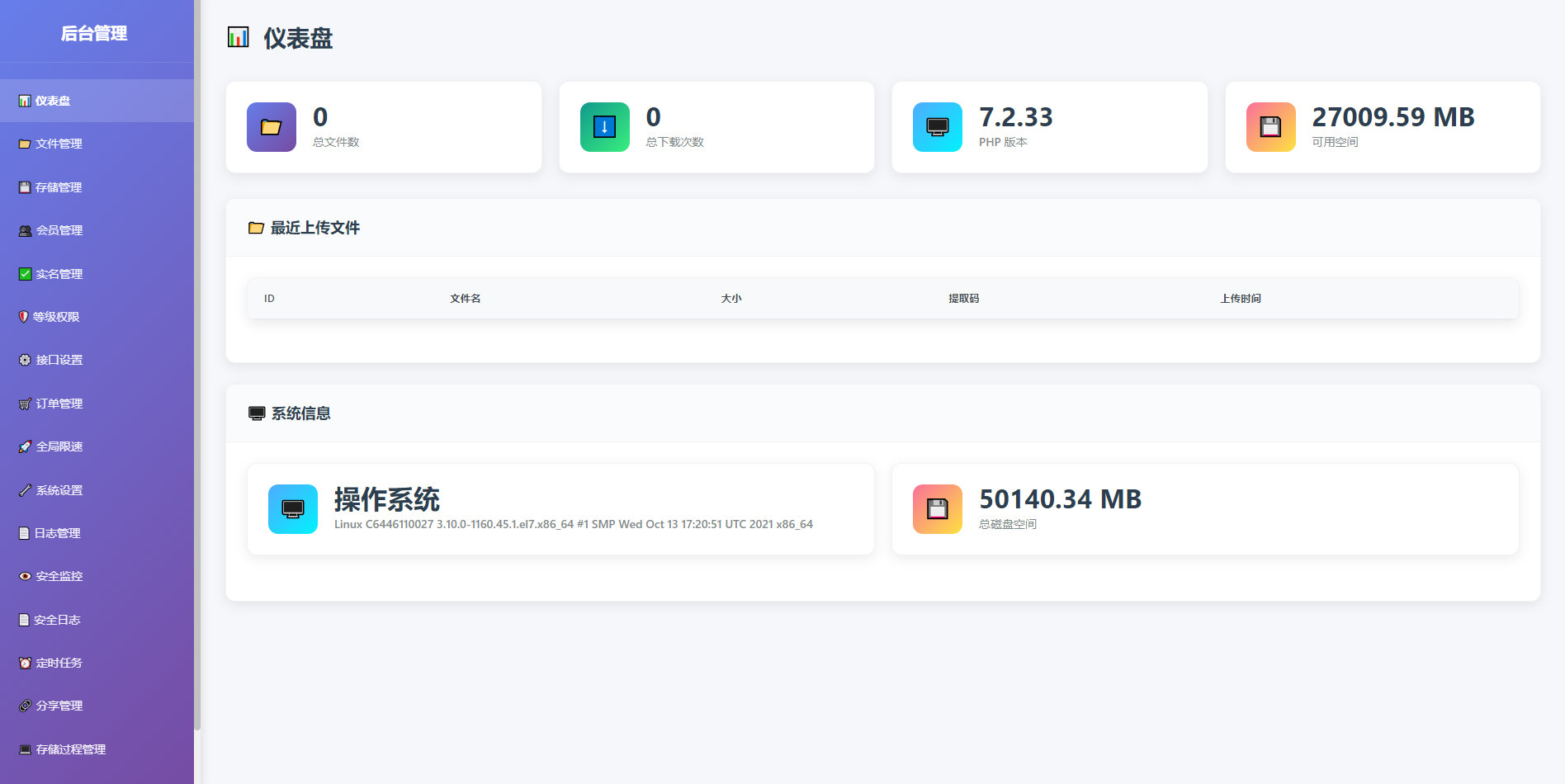The height and width of the screenshot is (784, 1565).
Task: Click the download arrow icon on 总下载次数 card
Action: [604, 127]
